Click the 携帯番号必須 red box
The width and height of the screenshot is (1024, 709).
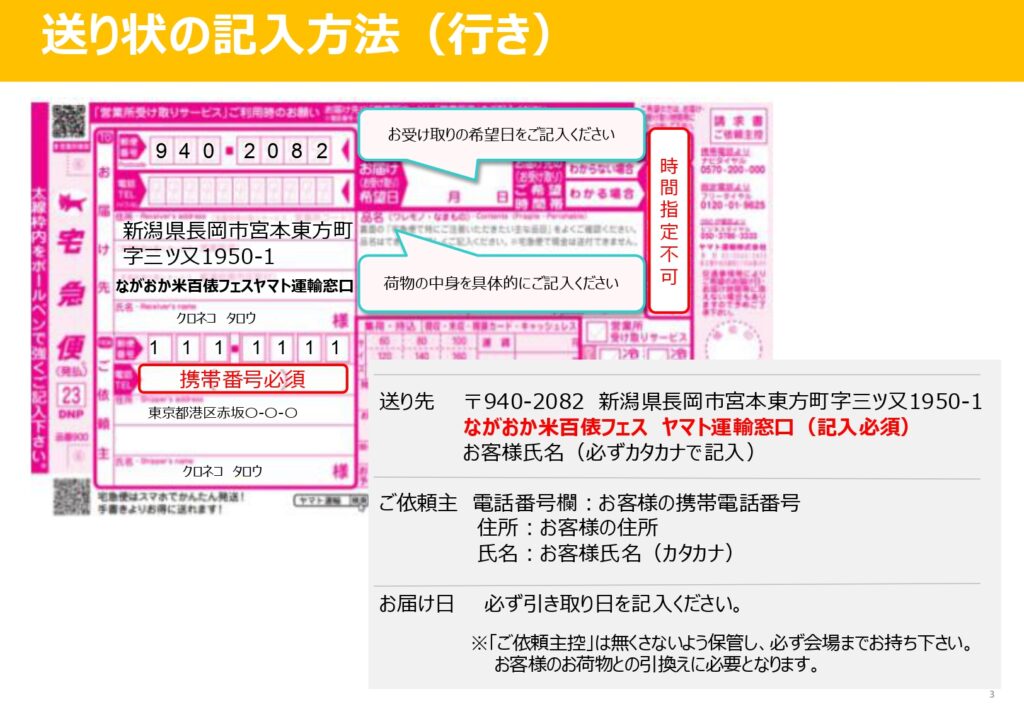point(242,378)
